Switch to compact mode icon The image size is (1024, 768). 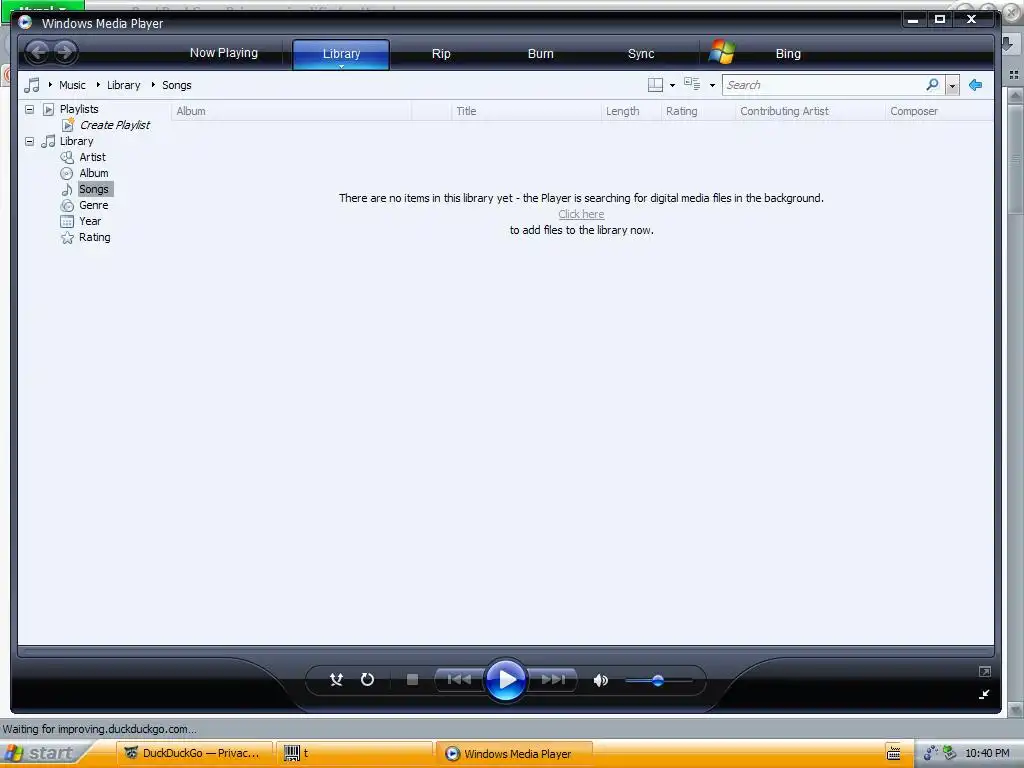pos(984,694)
